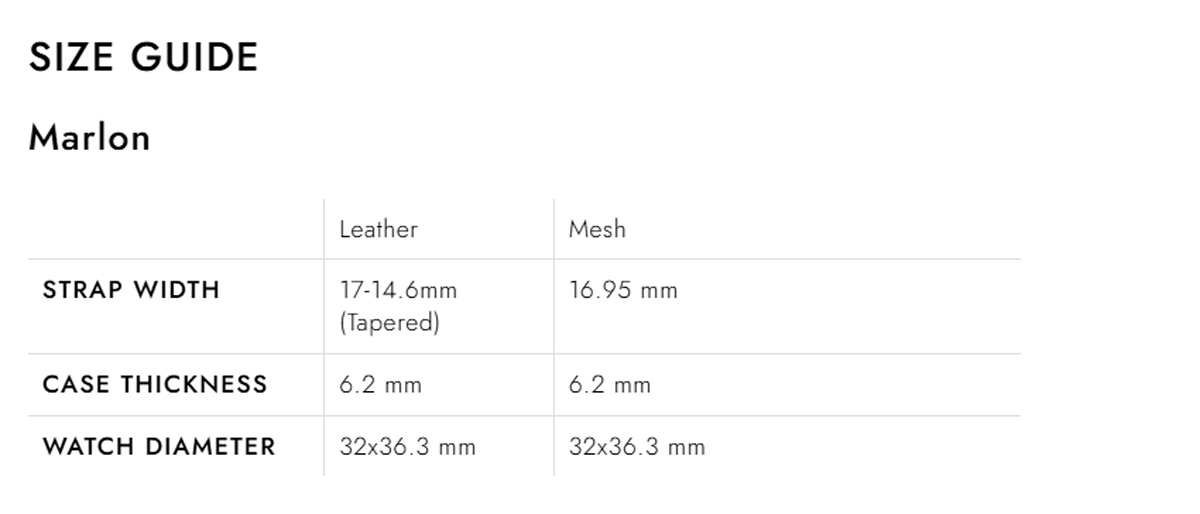Screen dimensions: 1200x514
Task: Click the leather case thickness 6.2 mm
Action: click(380, 385)
